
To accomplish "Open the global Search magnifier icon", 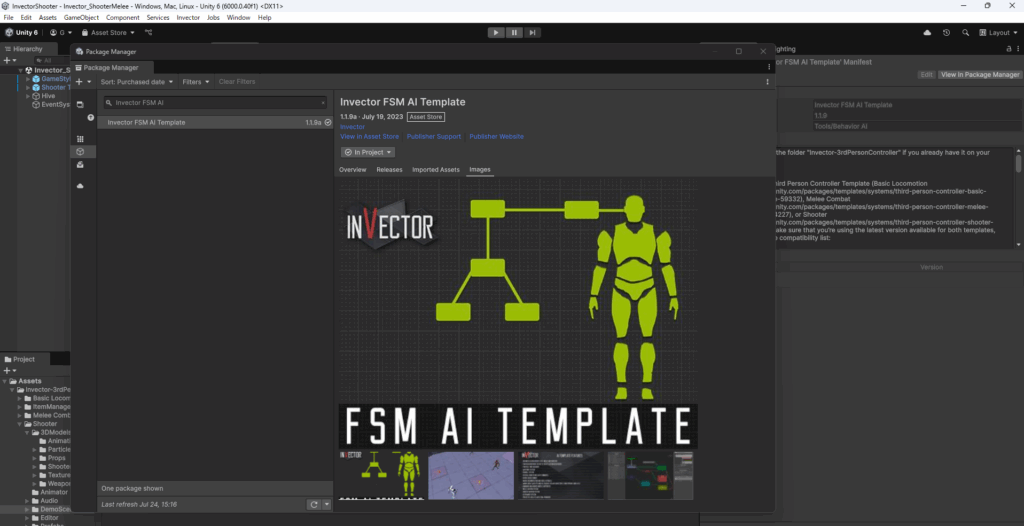I will point(965,33).
